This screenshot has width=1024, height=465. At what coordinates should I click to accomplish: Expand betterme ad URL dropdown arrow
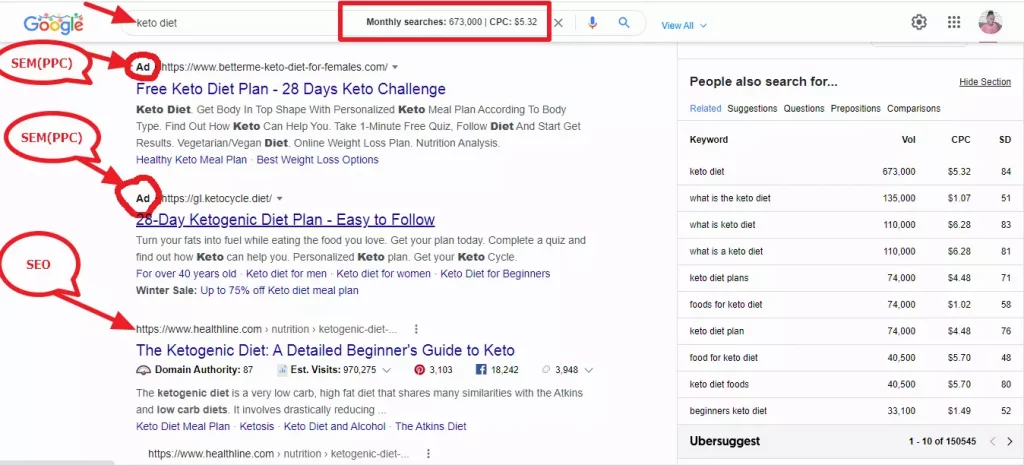395,67
